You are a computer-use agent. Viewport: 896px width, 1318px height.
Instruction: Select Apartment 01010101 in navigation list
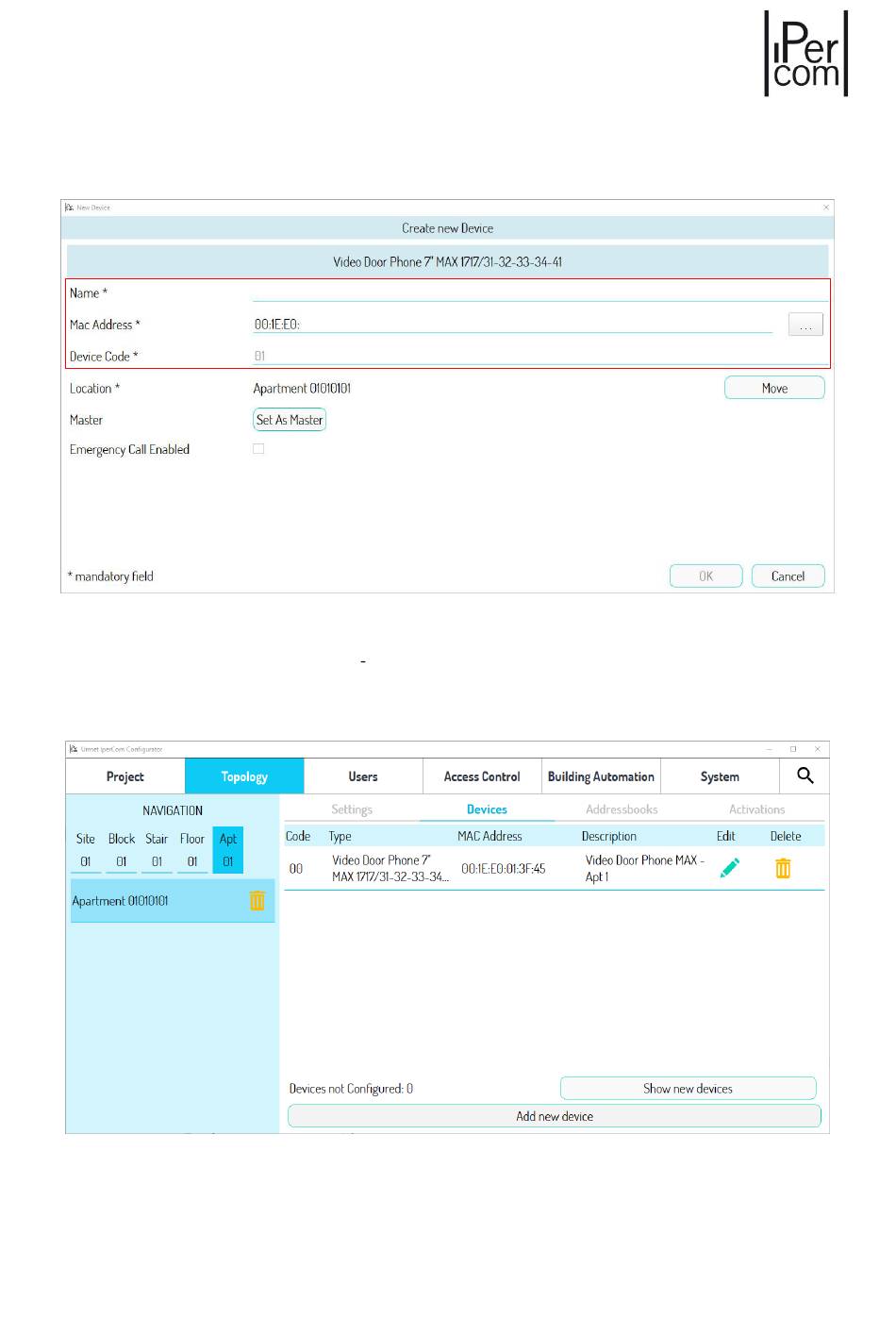173,901
